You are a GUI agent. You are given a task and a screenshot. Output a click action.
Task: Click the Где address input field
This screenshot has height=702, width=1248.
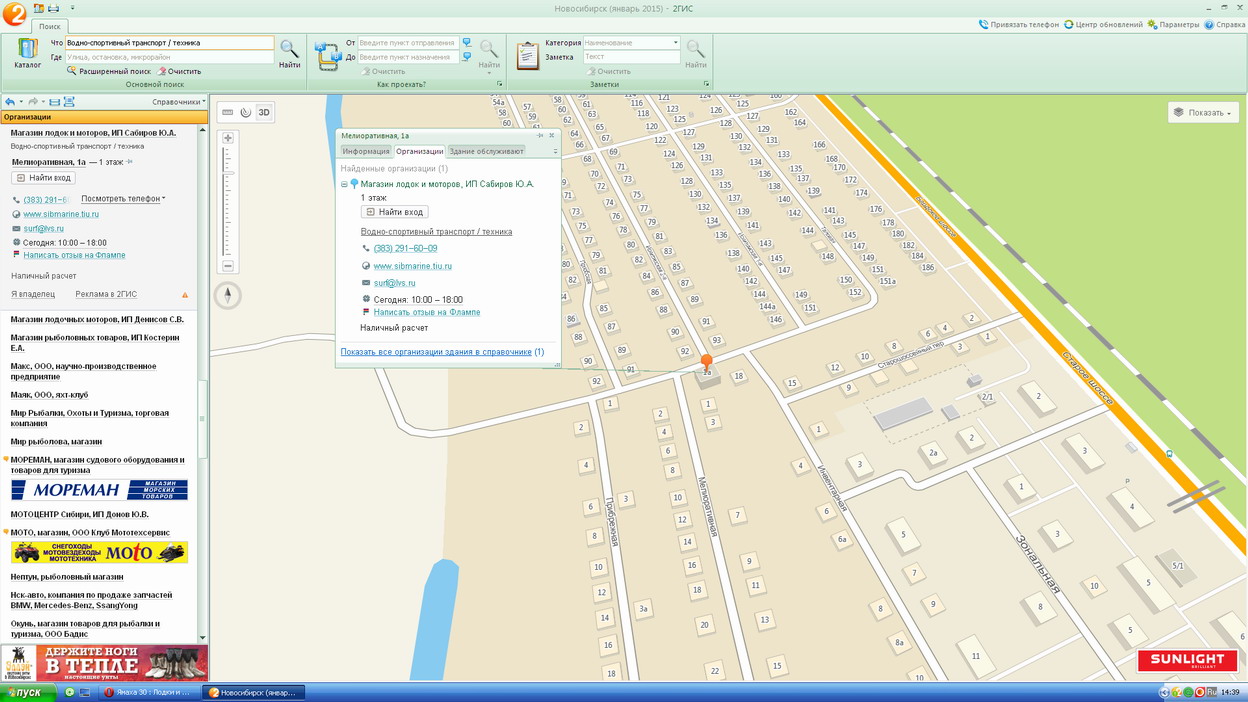click(x=169, y=58)
